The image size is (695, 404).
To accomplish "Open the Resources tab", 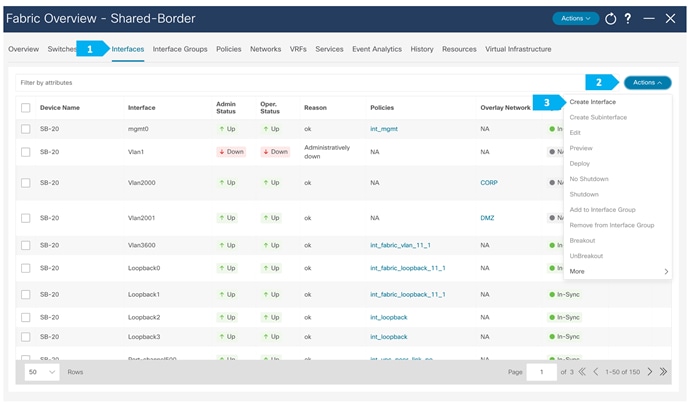I will click(x=459, y=49).
